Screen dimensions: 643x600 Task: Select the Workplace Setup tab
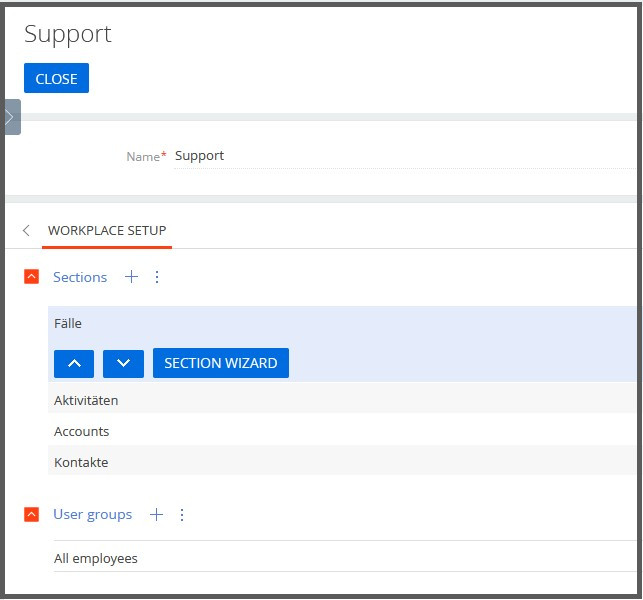(107, 231)
